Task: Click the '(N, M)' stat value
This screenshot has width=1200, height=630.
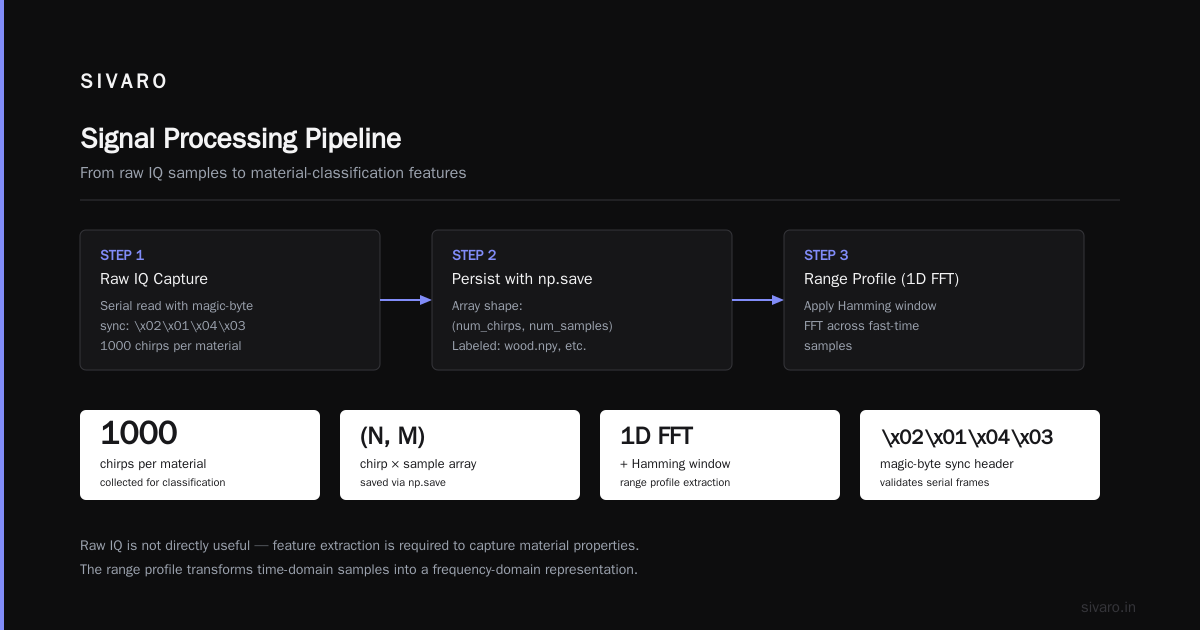Action: [393, 437]
